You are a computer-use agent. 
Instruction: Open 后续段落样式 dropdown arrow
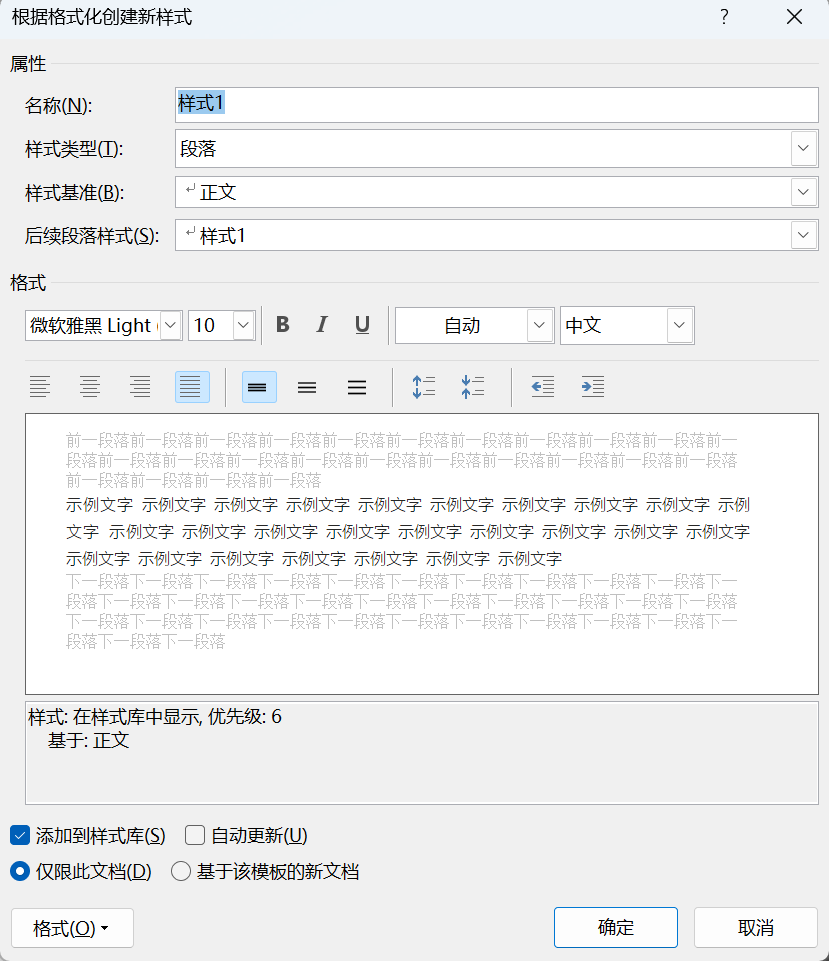pyautogui.click(x=804, y=235)
